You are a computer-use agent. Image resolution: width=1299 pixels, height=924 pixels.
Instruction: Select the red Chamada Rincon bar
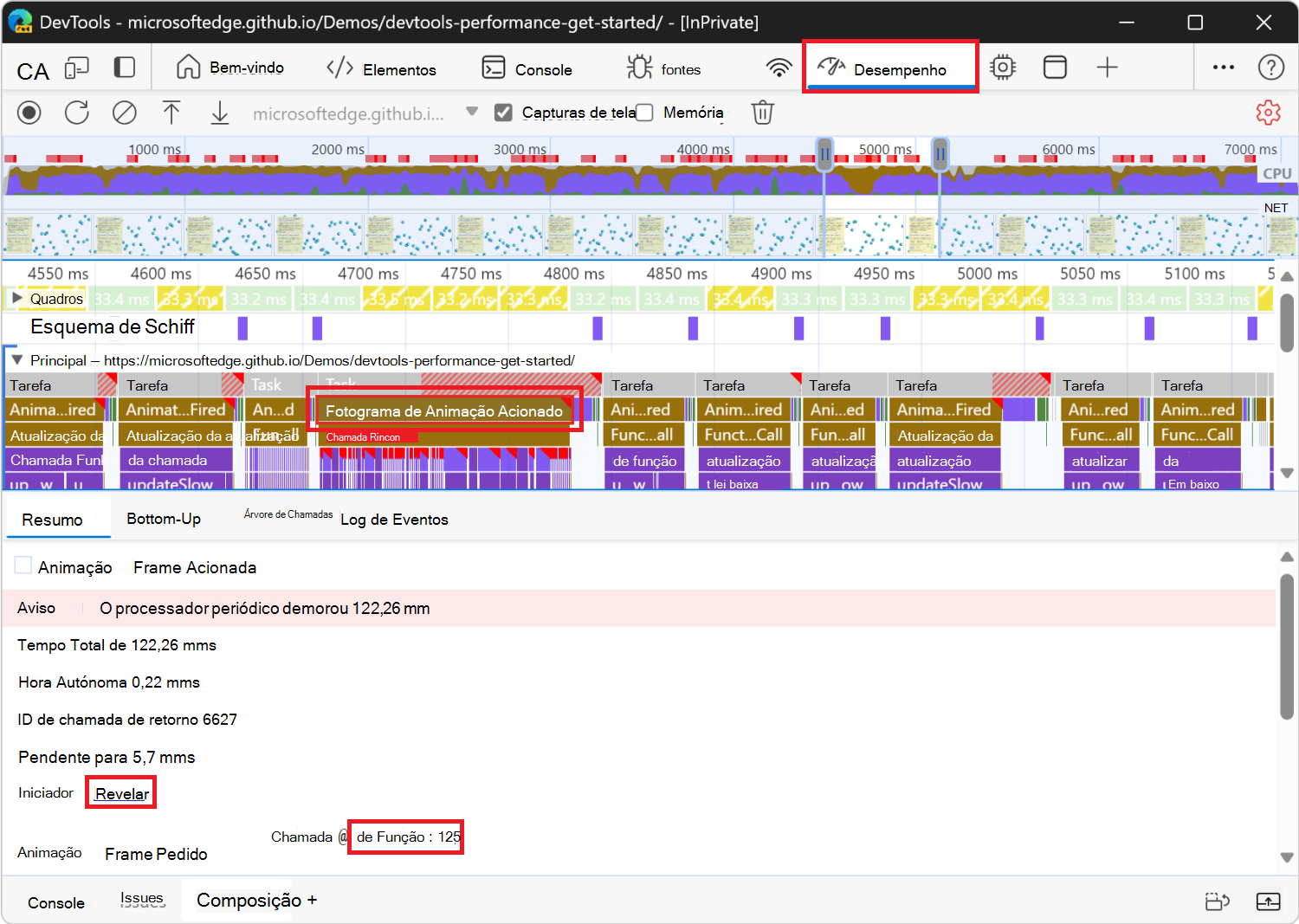pos(370,437)
